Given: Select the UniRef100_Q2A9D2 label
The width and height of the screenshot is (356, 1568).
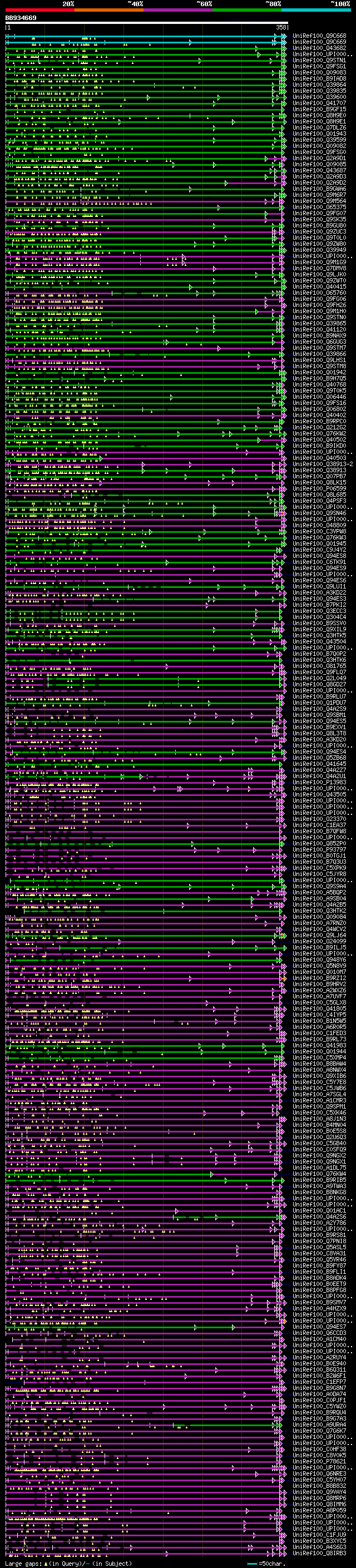Looking at the screenshot, I should pos(319,182).
